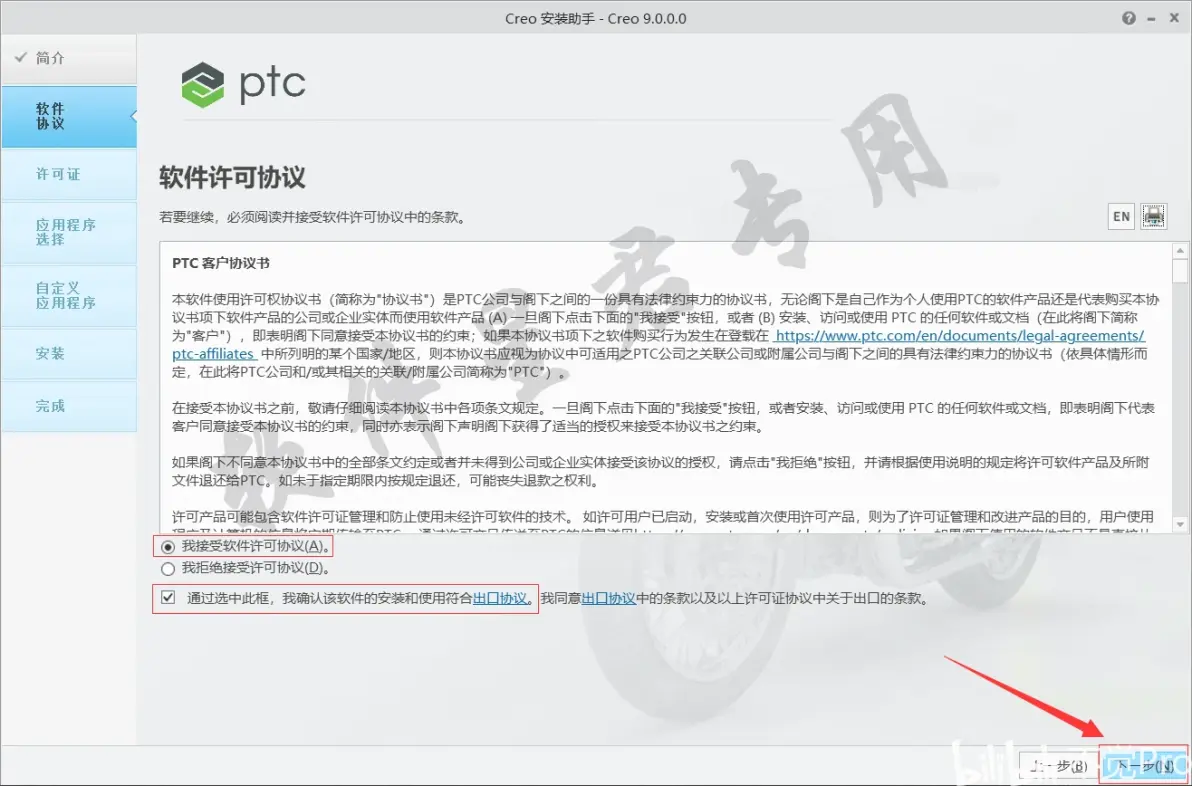1192x786 pixels.
Task: Select 我接受软件许可协议 radio button
Action: click(168, 547)
